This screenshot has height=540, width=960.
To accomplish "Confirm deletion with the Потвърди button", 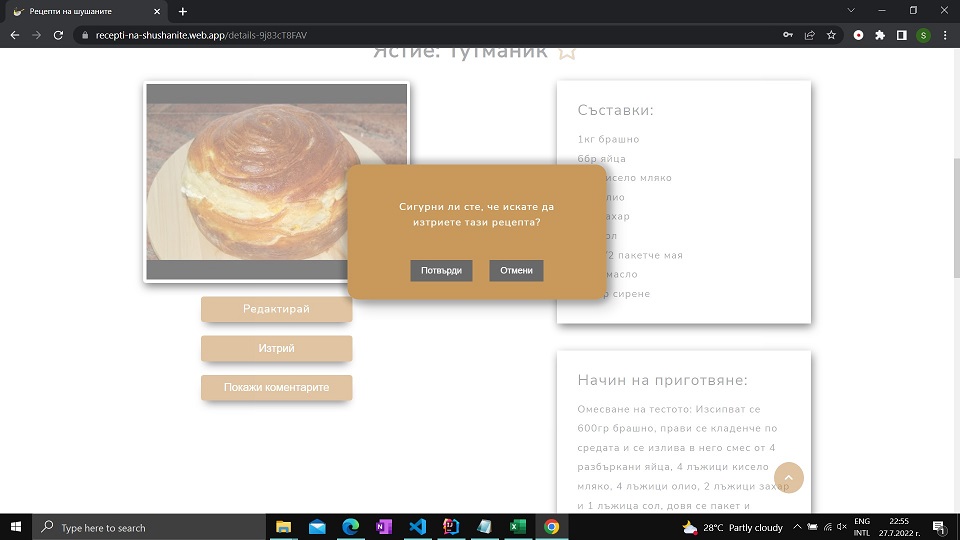I will coord(441,271).
